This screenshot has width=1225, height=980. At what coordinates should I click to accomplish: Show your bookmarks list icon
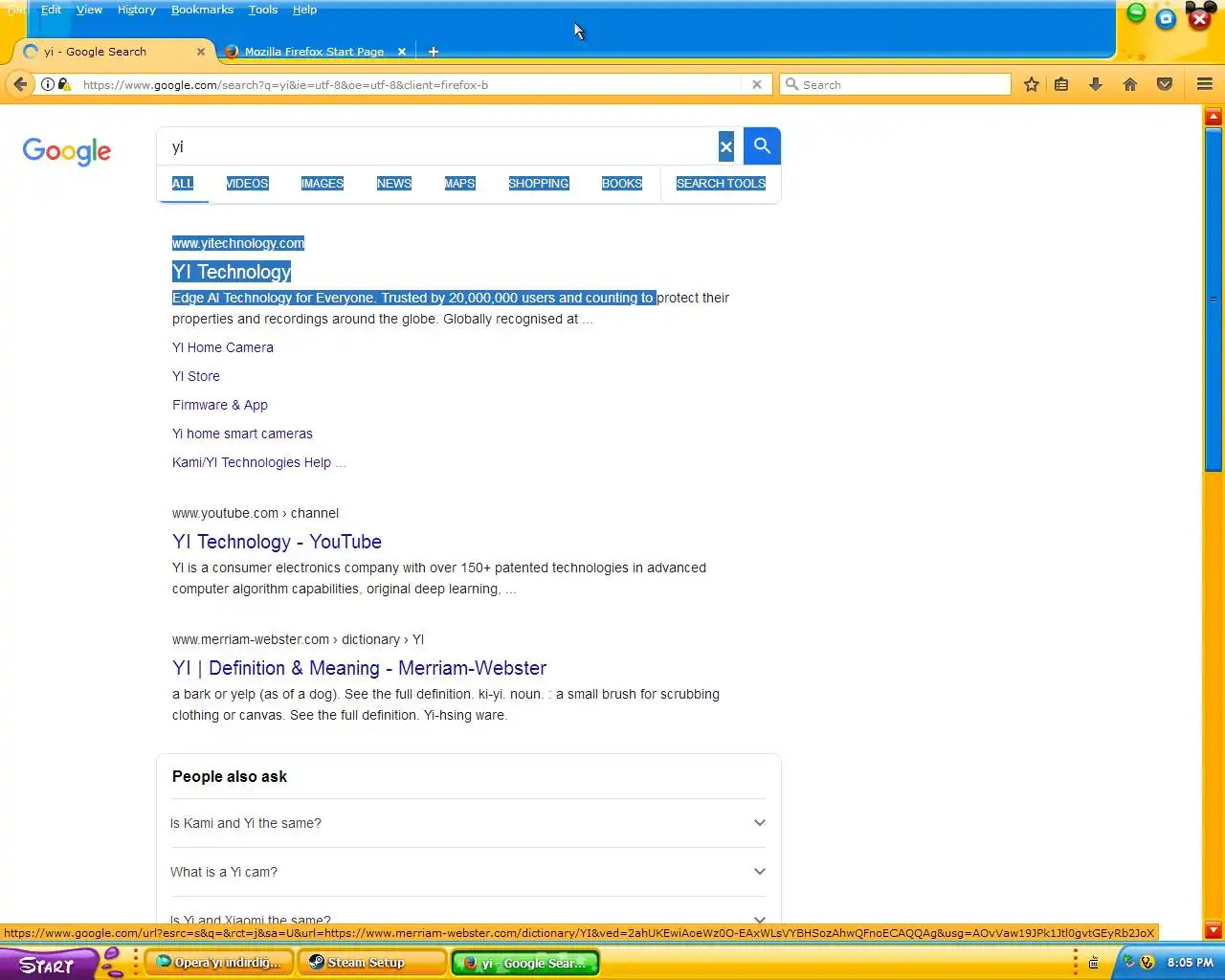click(x=1061, y=84)
